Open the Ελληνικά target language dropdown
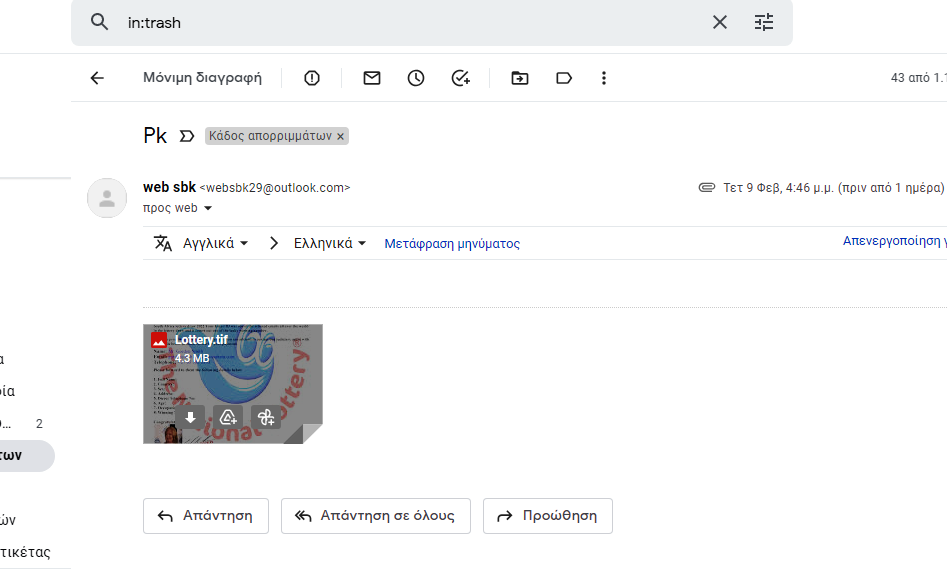Viewport: 947px width, 571px height. 330,243
